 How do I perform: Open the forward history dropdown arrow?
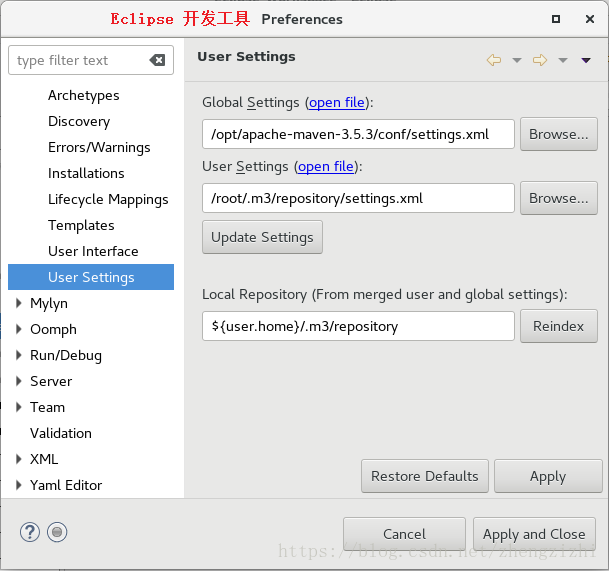[563, 60]
